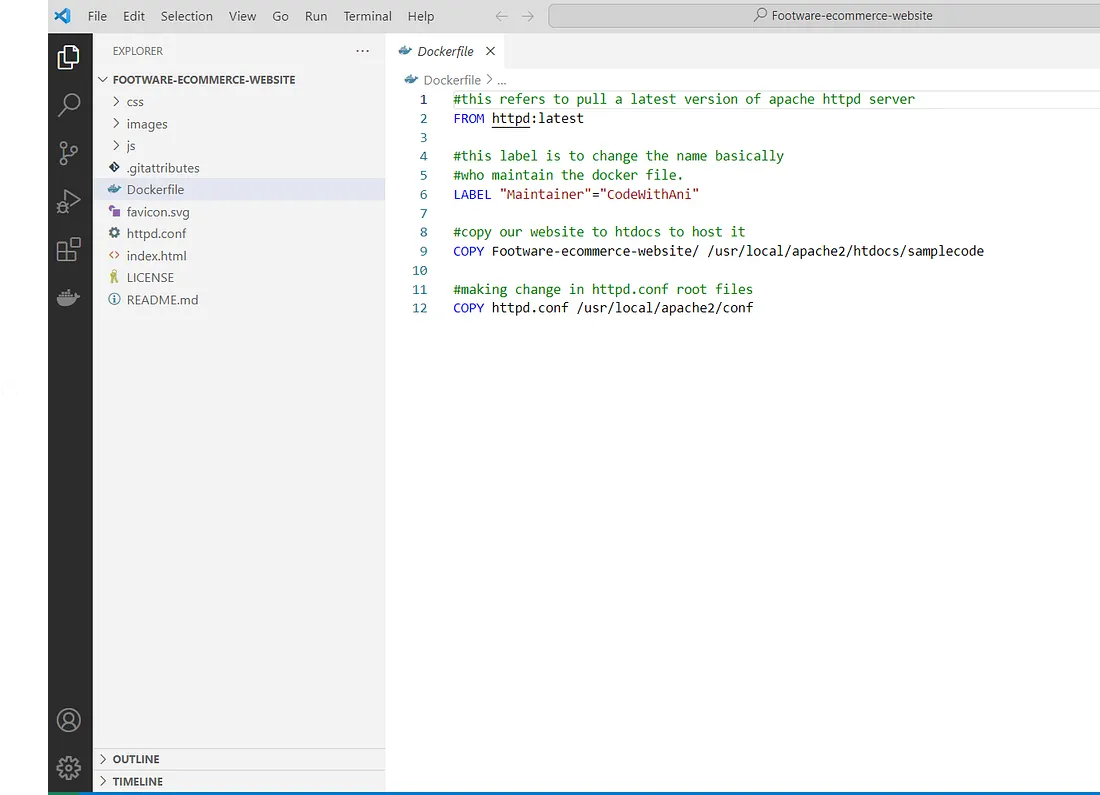Click line number 12 in the gutter
Image resolution: width=1100 pixels, height=795 pixels.
420,307
